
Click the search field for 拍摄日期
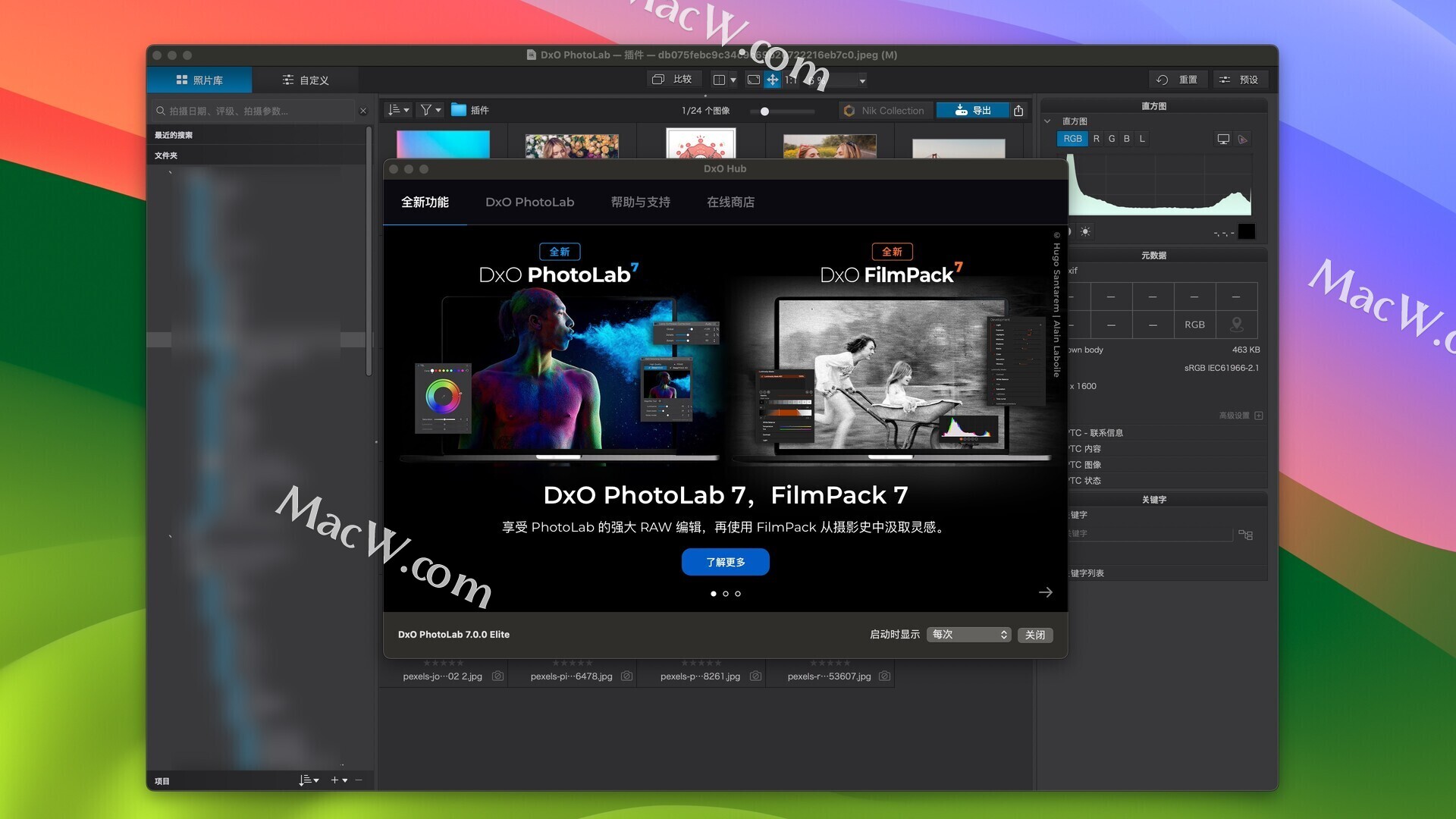point(255,111)
